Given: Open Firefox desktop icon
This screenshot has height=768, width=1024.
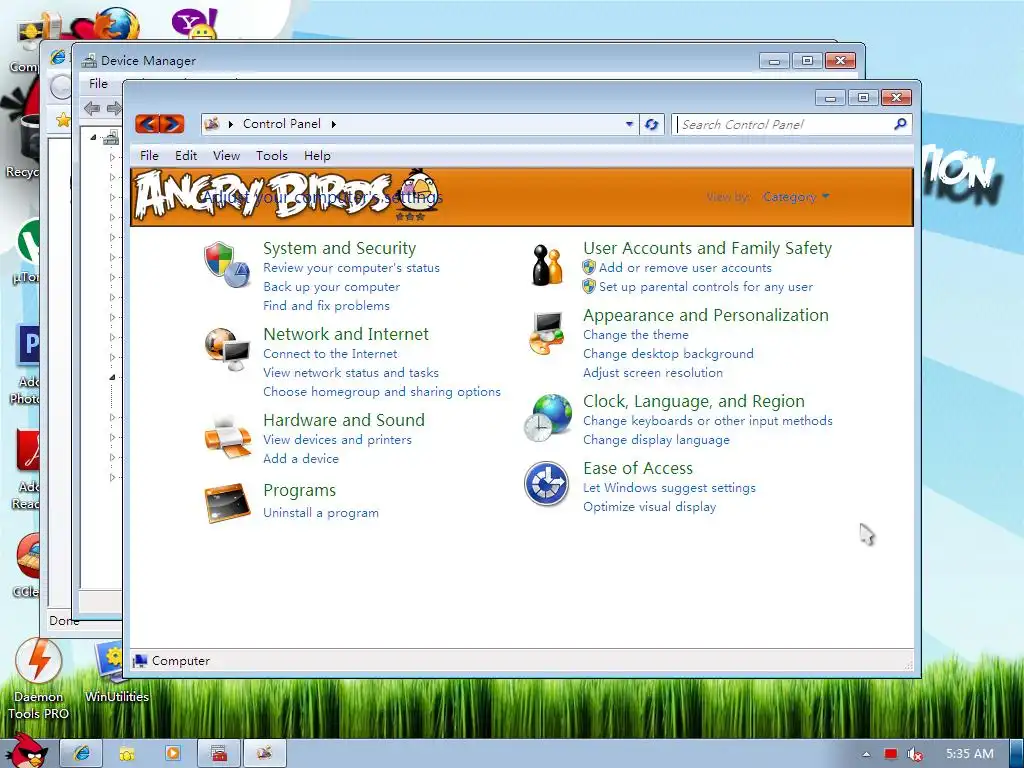Looking at the screenshot, I should click(118, 24).
